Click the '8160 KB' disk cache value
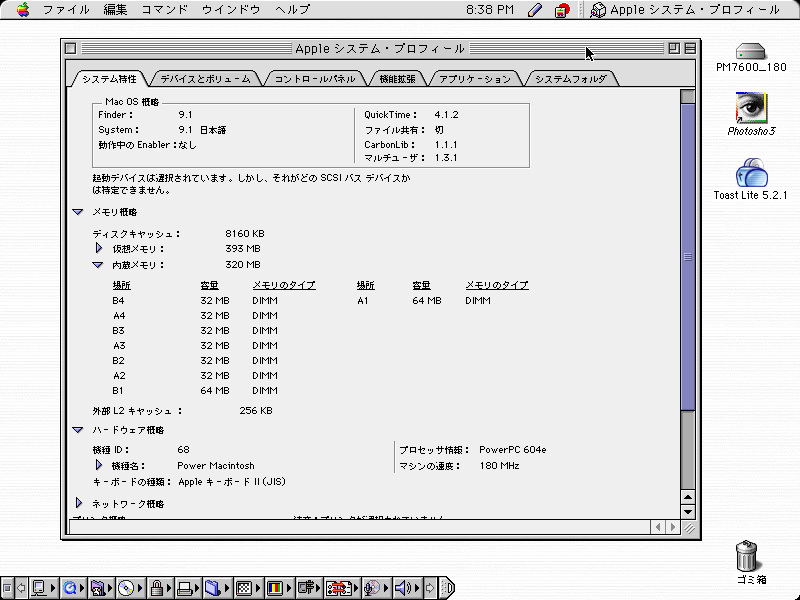 [245, 234]
